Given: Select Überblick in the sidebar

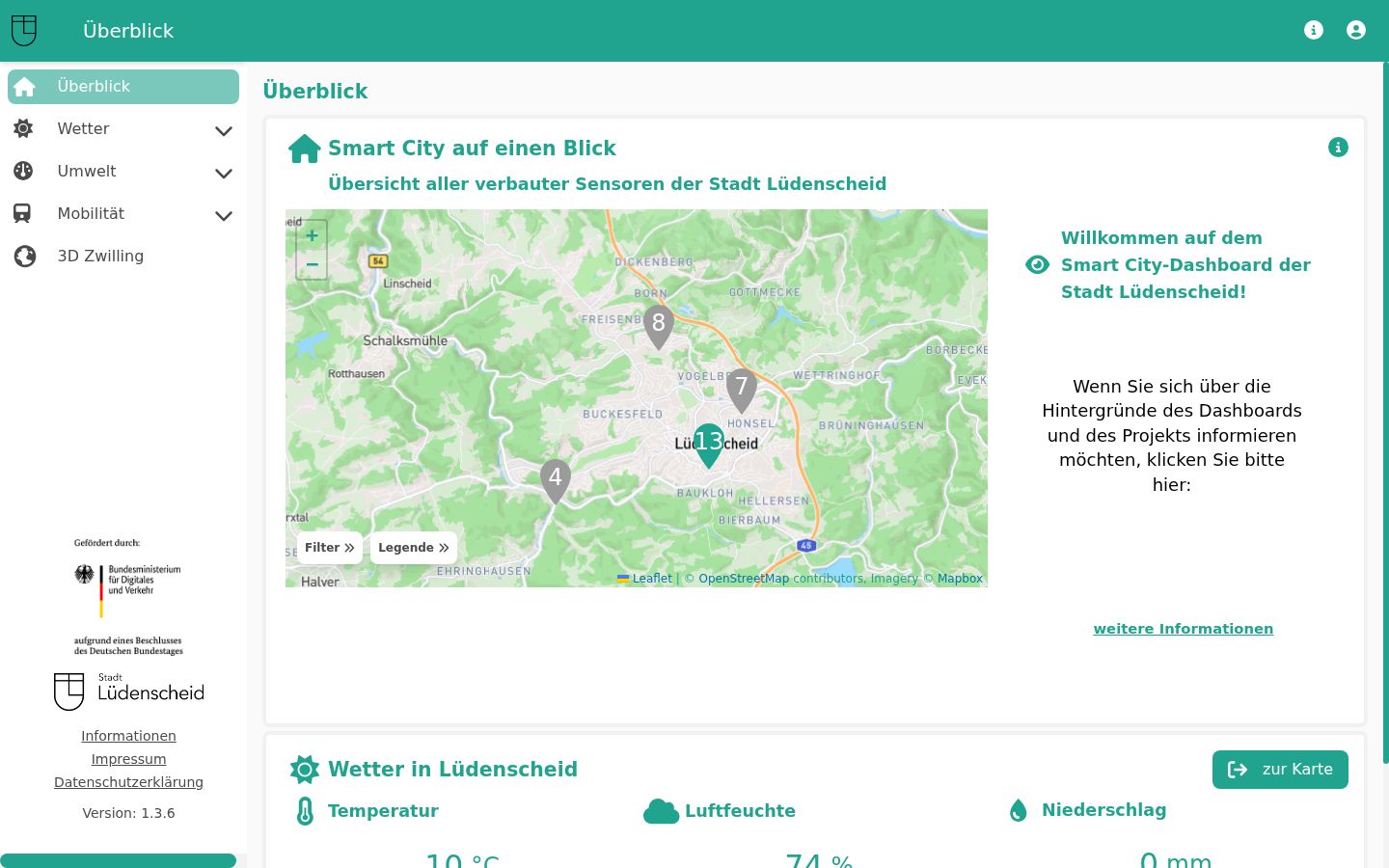Looking at the screenshot, I should pos(123,87).
